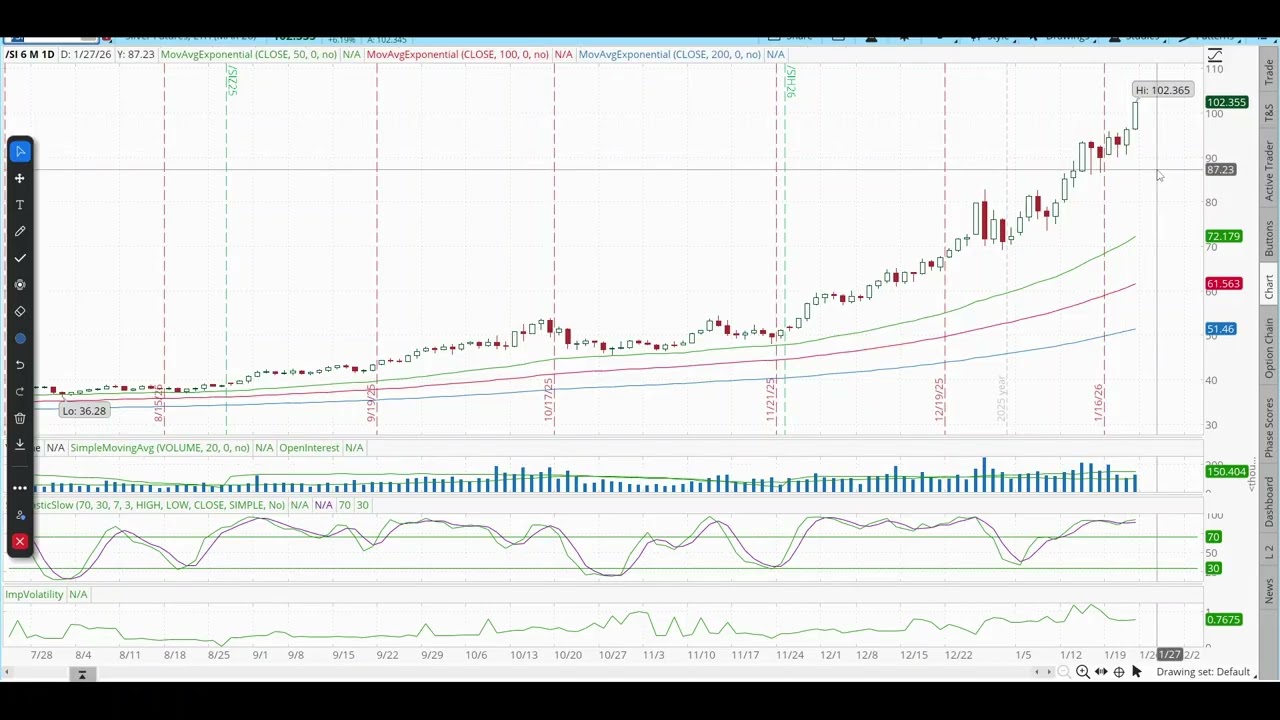Image resolution: width=1280 pixels, height=720 pixels.
Task: Click the checkmark tool in annotation bar
Action: pyautogui.click(x=20, y=258)
